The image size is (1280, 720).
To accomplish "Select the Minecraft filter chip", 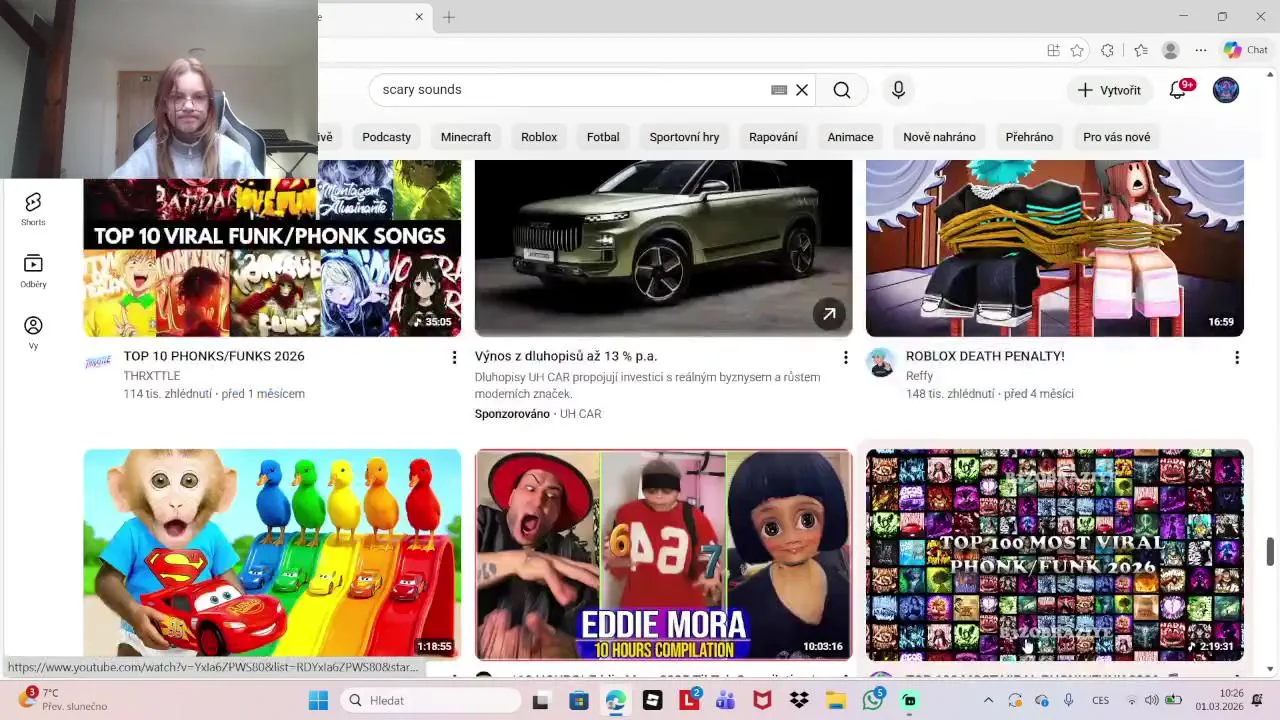I will tap(466, 137).
